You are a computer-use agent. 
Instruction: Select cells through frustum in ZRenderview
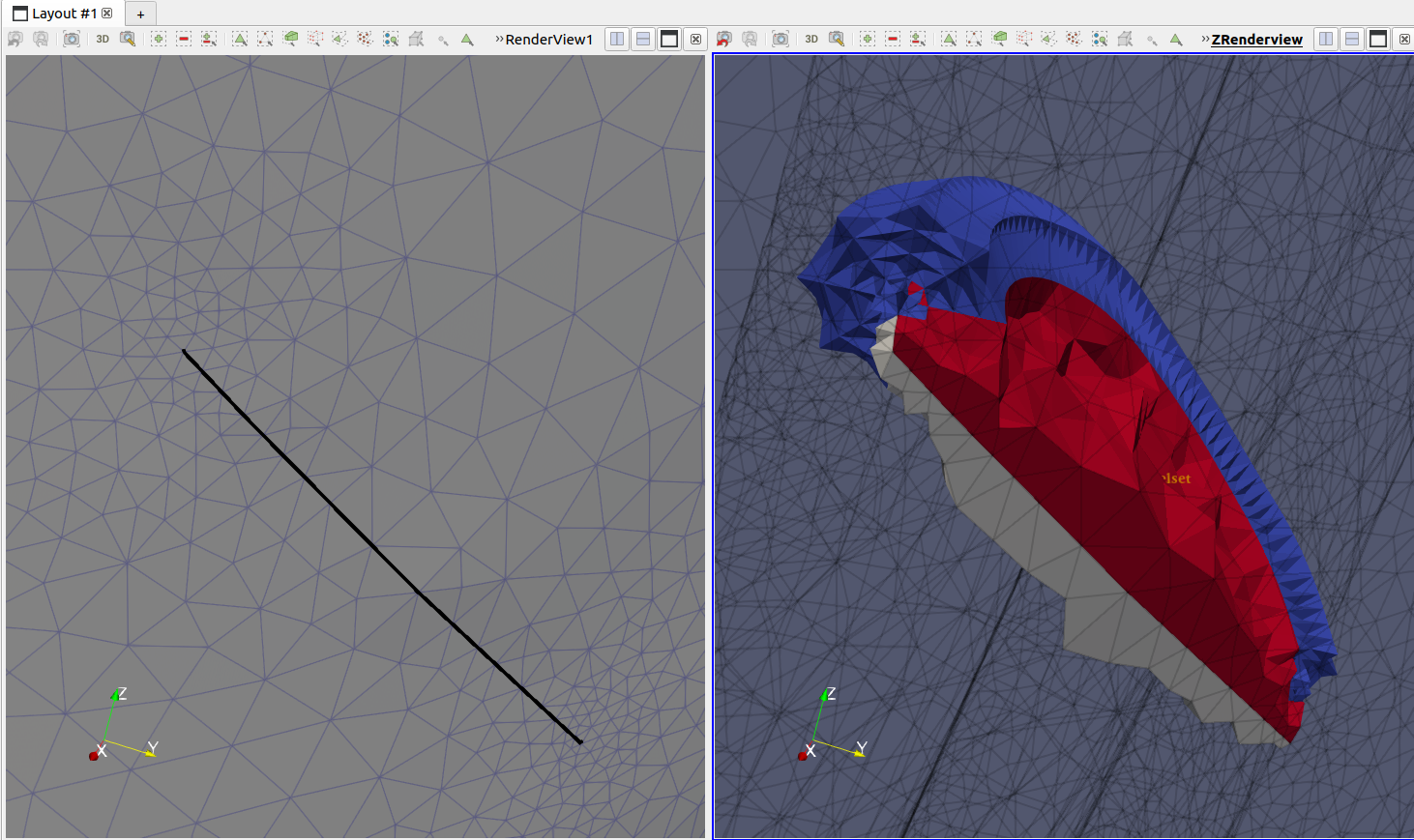[x=999, y=39]
